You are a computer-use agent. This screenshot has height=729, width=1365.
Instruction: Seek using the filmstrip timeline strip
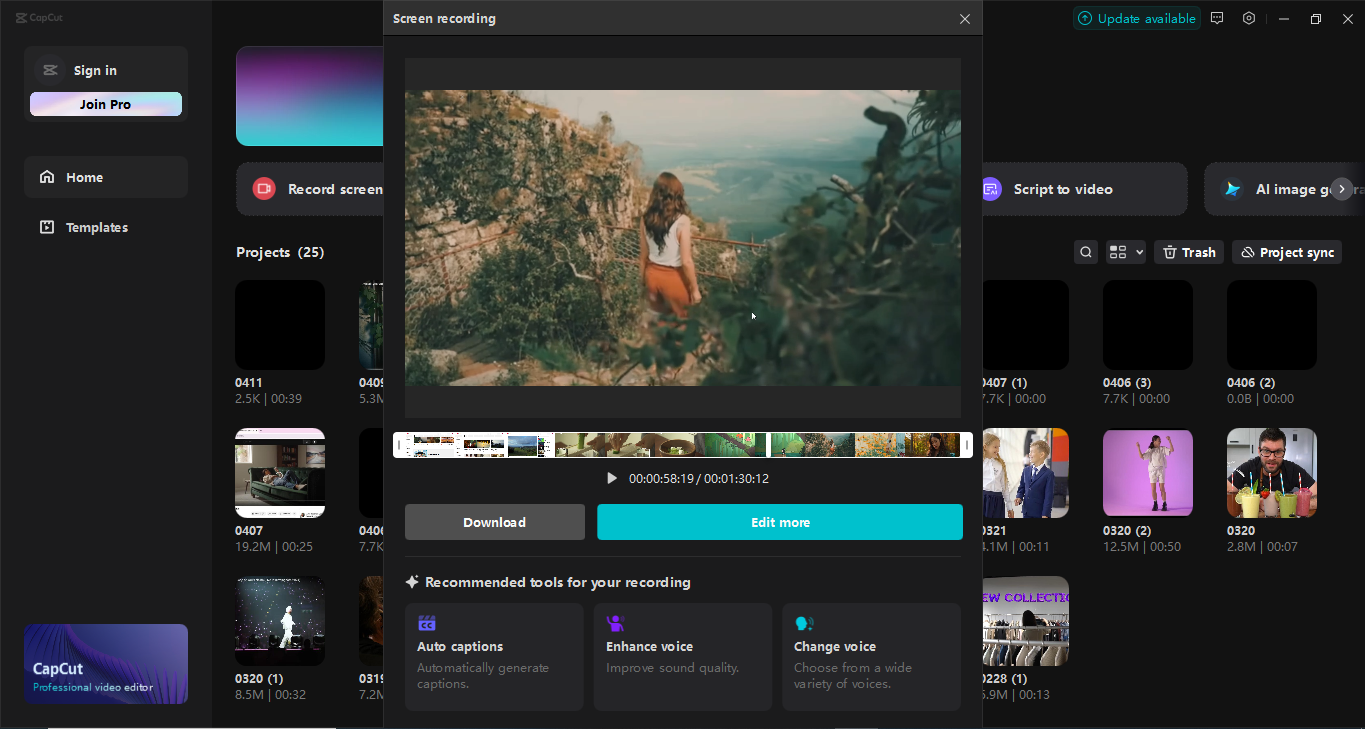click(683, 444)
